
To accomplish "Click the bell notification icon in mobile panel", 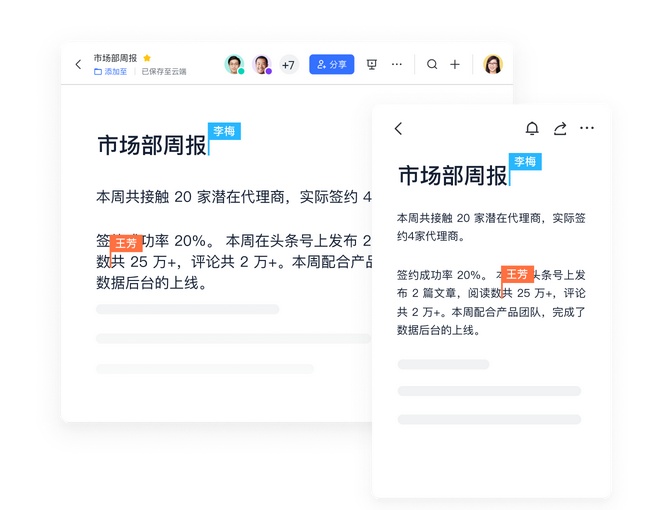I will point(532,128).
